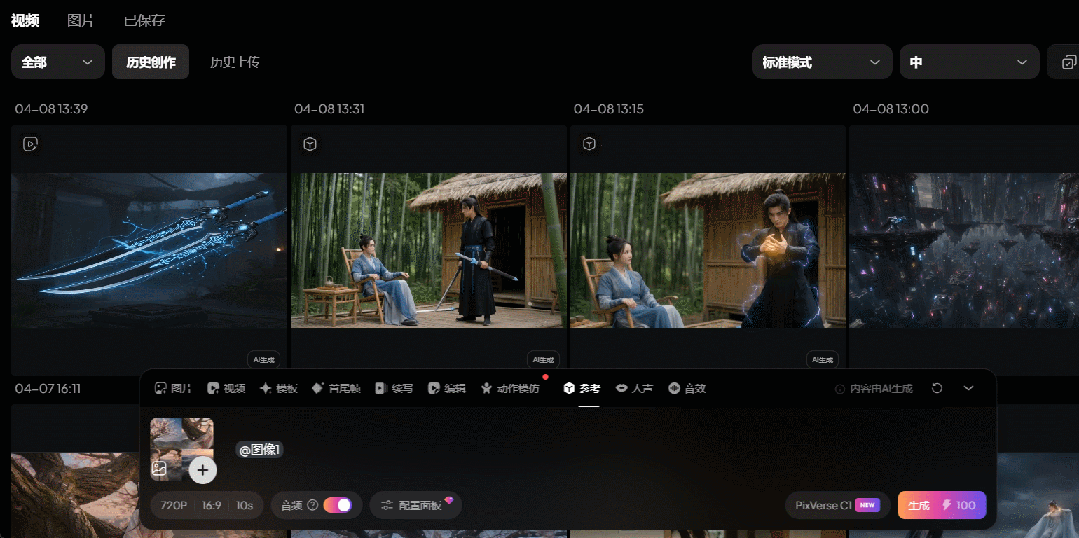Open the glowing blue swords video thumbnail
Image resolution: width=1079 pixels, height=538 pixels.
coord(149,250)
